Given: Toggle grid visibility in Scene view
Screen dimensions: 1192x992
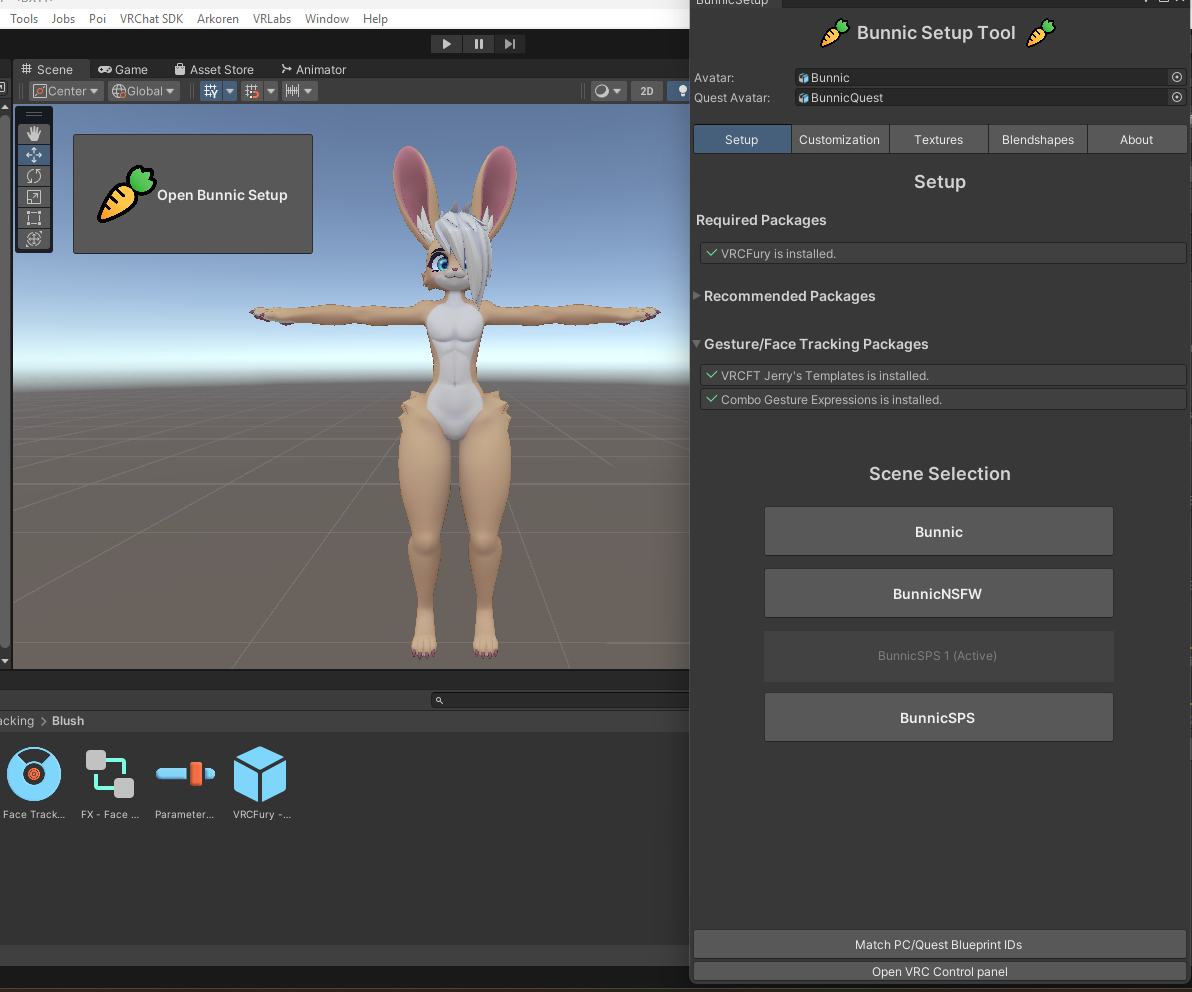Looking at the screenshot, I should tap(211, 91).
